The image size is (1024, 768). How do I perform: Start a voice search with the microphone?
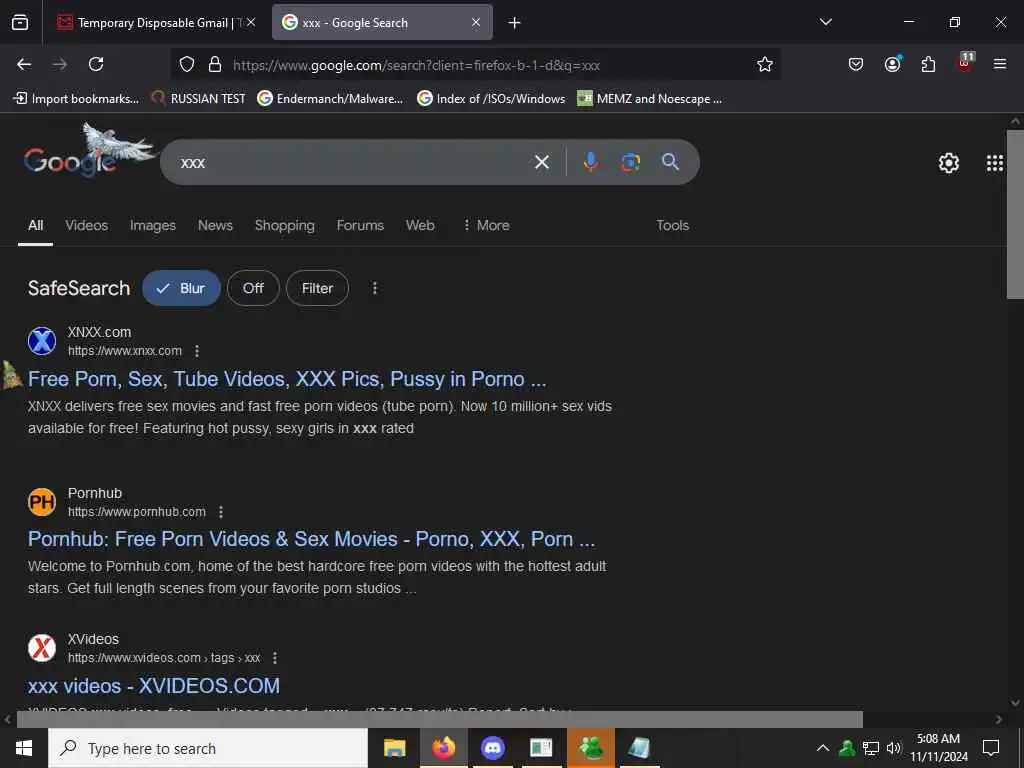[x=590, y=162]
